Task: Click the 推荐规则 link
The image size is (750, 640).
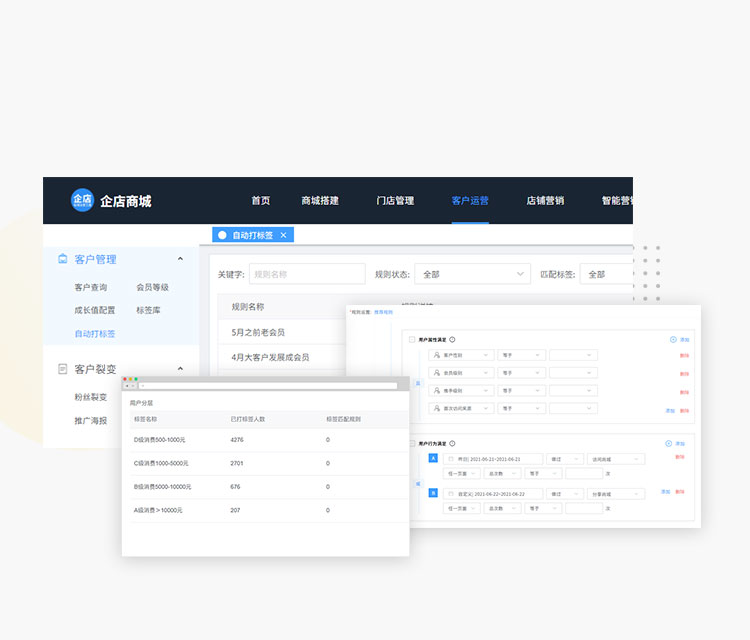Action: click(384, 312)
